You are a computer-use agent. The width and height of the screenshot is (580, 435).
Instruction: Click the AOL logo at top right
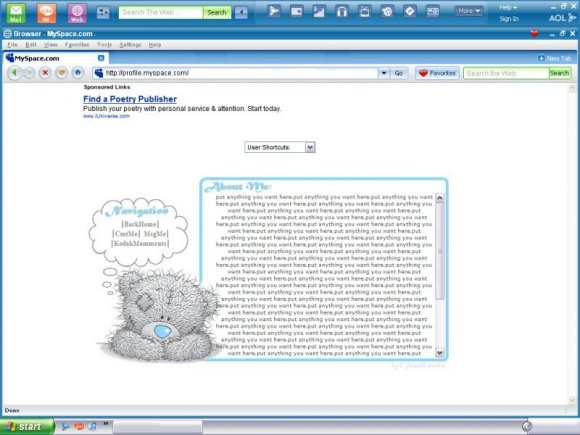(x=562, y=18)
